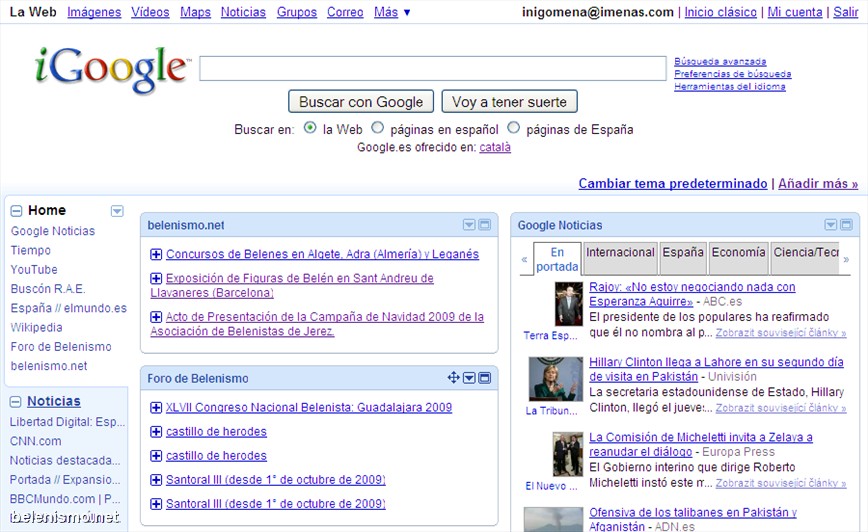Expand XLVII Congreso Nacional Belenista entry

click(x=156, y=407)
